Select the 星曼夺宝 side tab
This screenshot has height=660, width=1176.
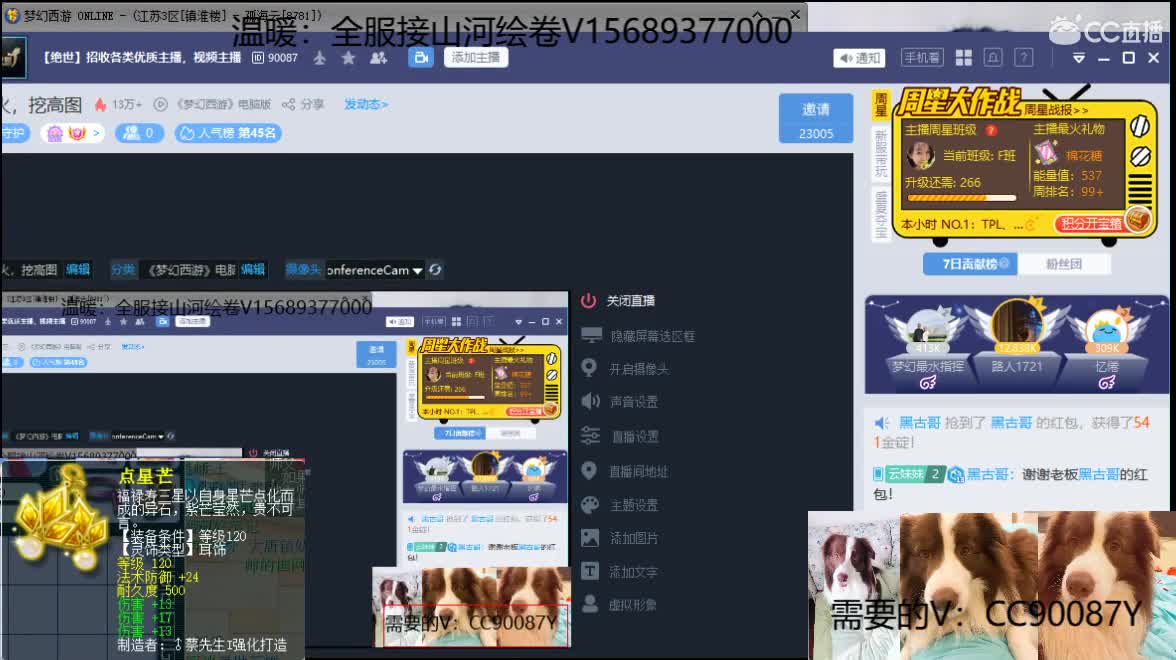(x=880, y=214)
